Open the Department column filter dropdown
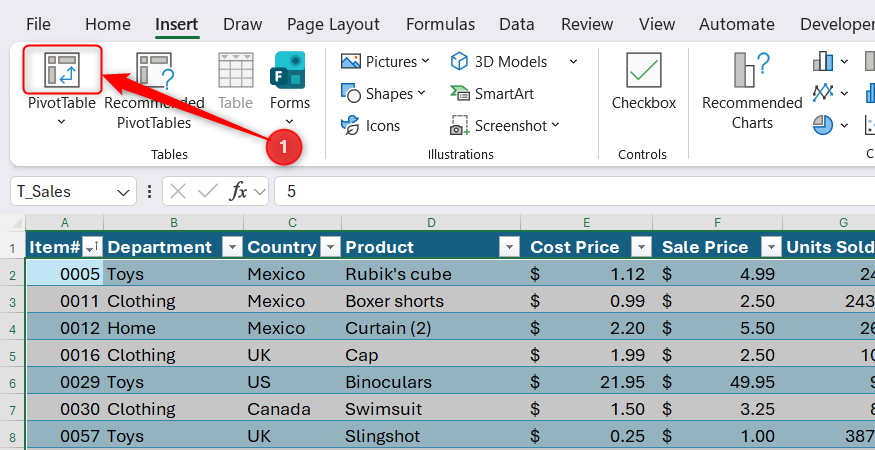875x450 pixels. [x=232, y=246]
